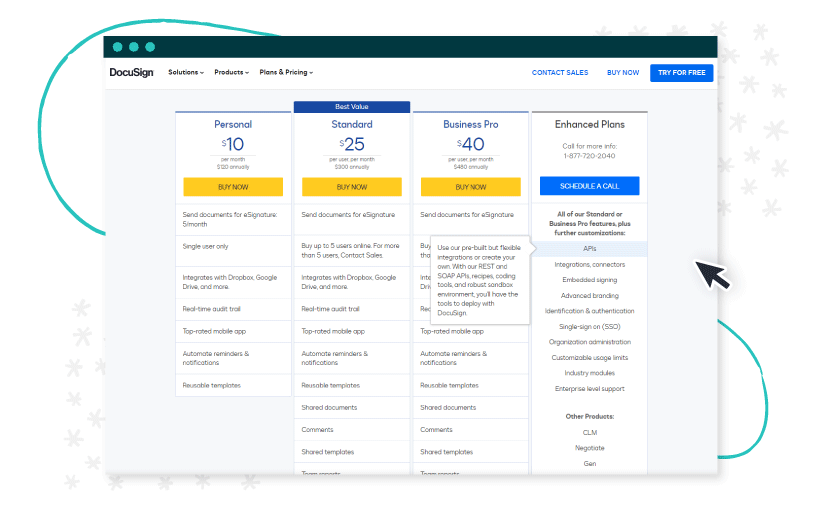Image resolution: width=820 pixels, height=522 pixels.
Task: Click Standard Buy up to 5 users row
Action: coord(351,251)
